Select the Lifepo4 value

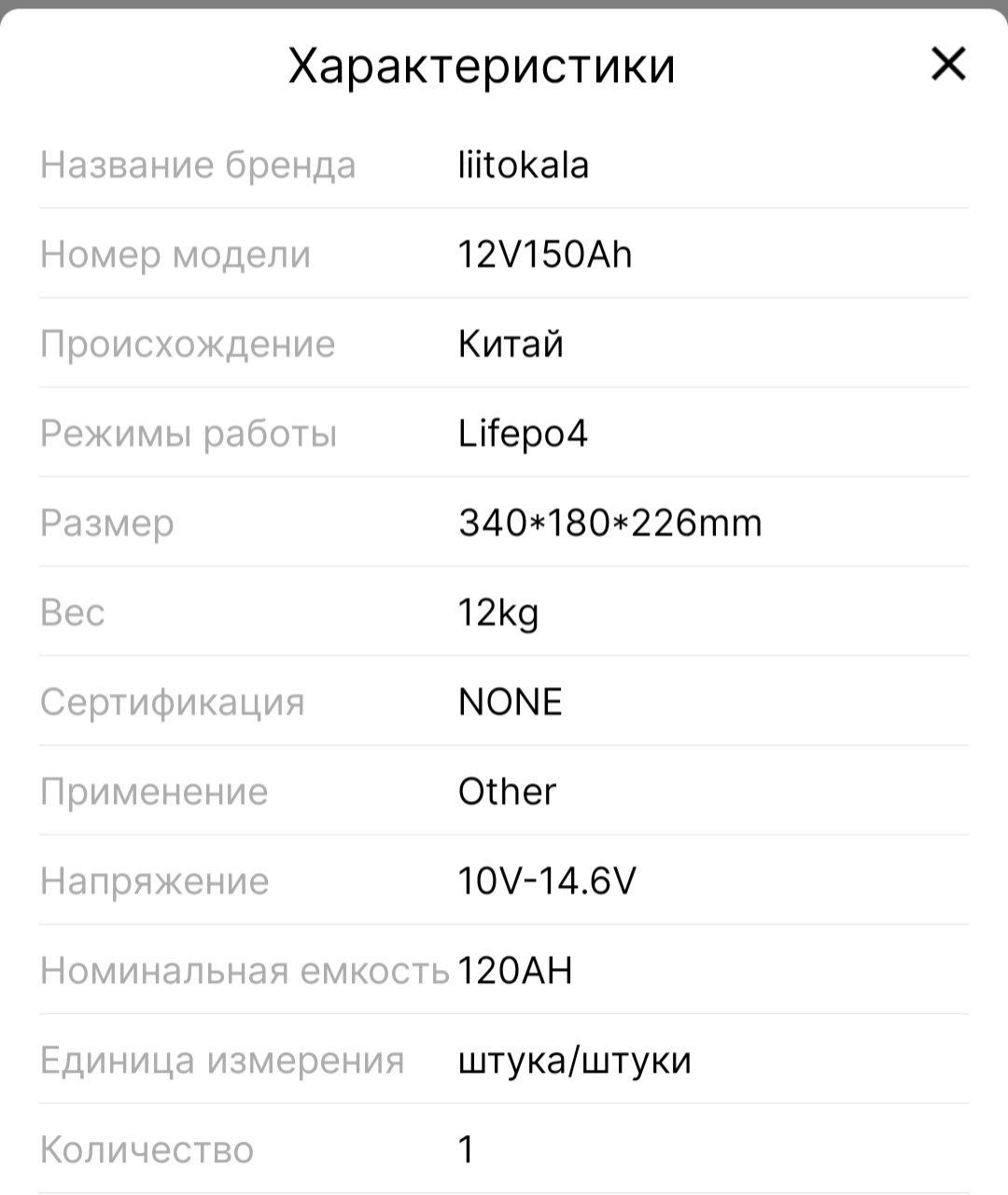tap(523, 433)
